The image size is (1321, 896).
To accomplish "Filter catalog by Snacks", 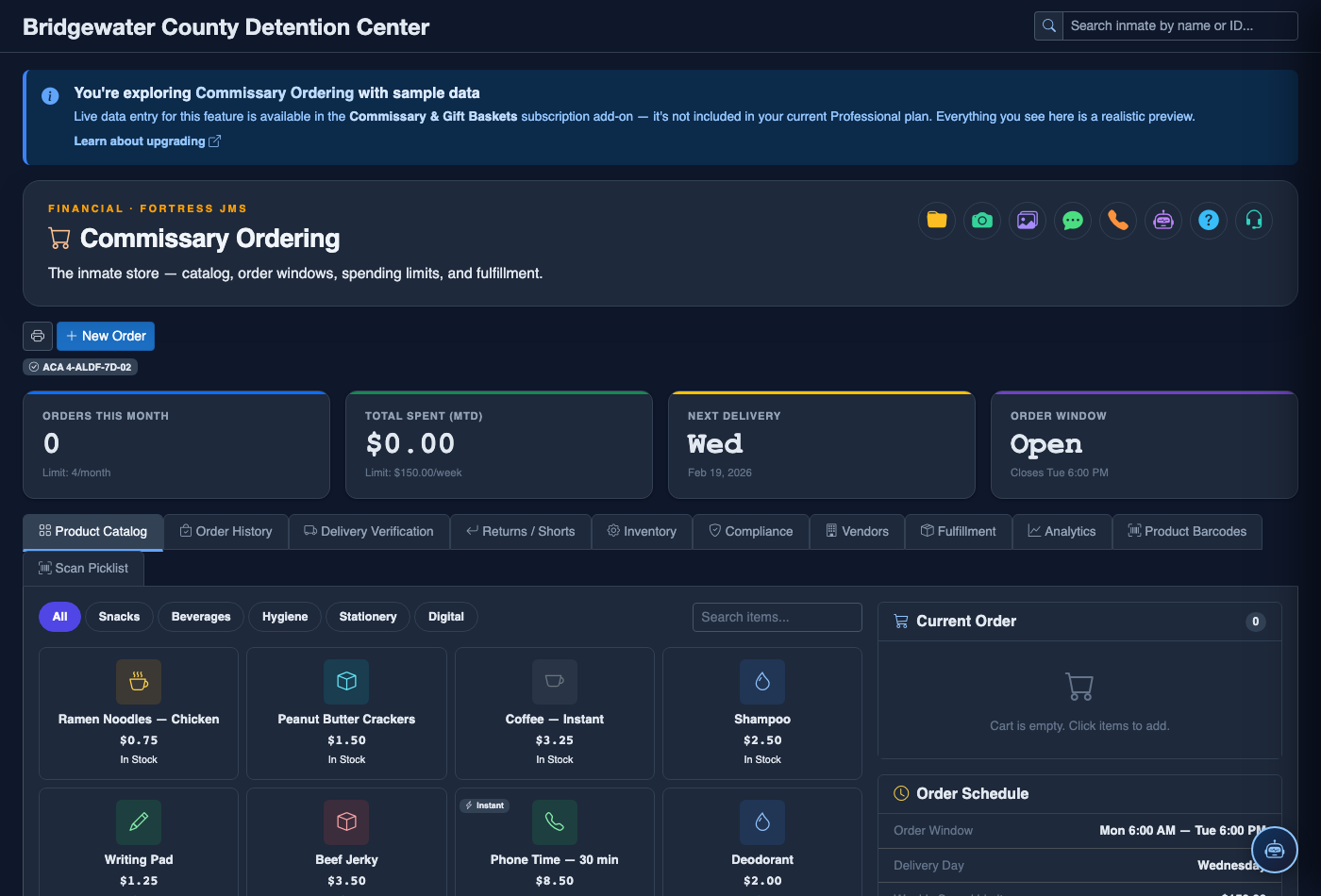I will [119, 617].
